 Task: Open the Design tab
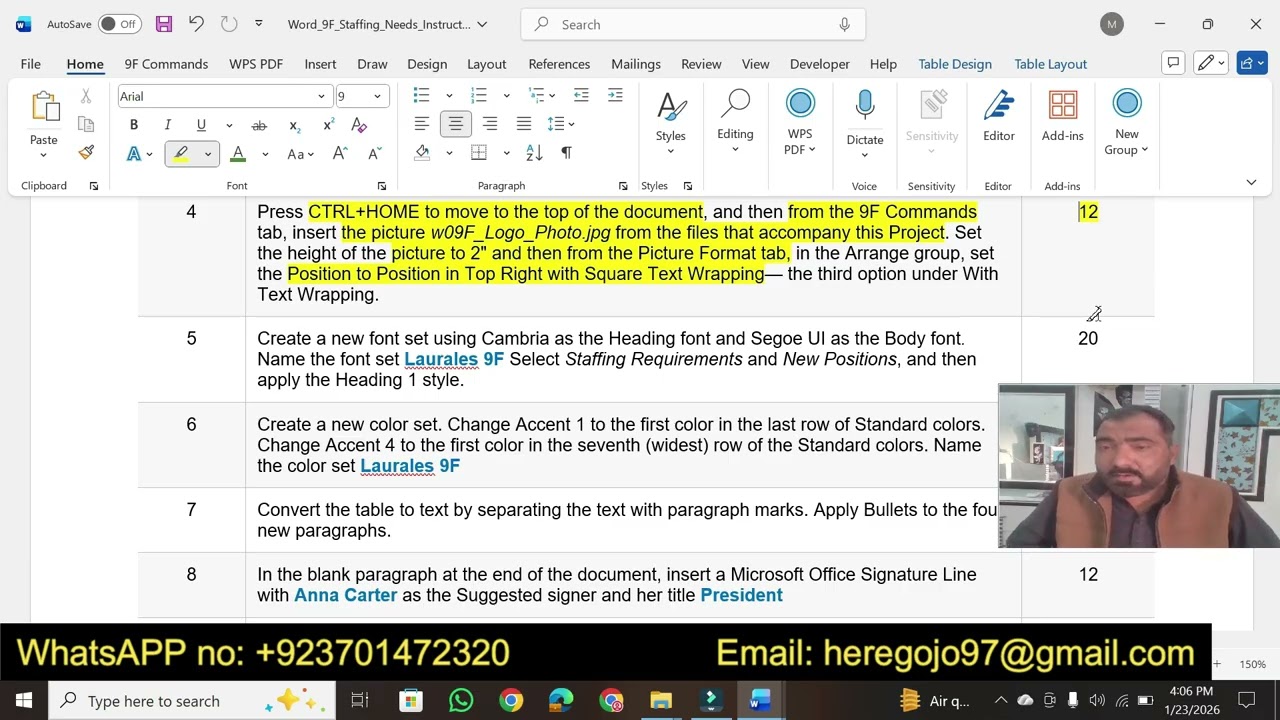pos(427,64)
